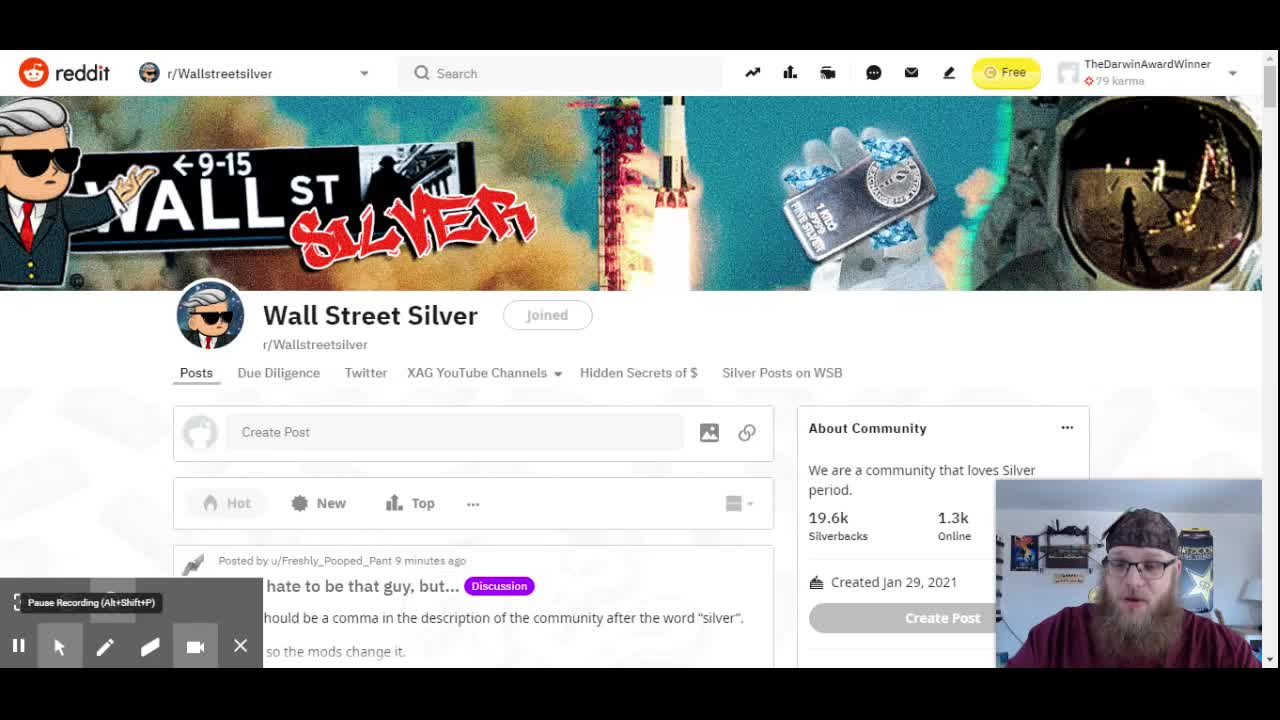Screen dimensions: 1280x720
Task: Open the Chat bubble icon
Action: [x=873, y=72]
